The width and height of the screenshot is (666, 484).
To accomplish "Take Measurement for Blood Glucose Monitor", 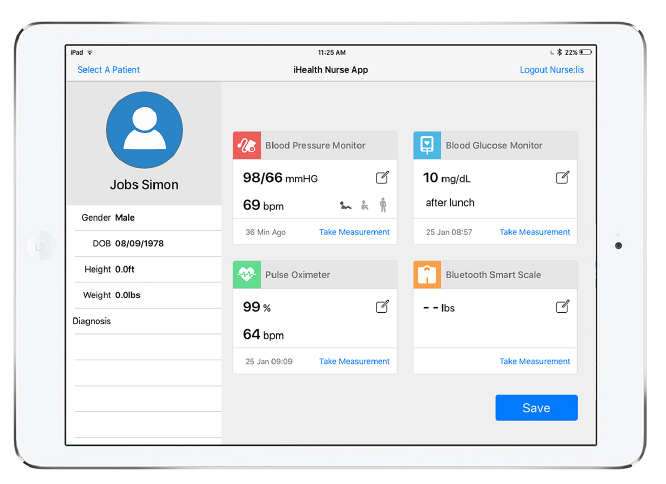I will pyautogui.click(x=535, y=232).
